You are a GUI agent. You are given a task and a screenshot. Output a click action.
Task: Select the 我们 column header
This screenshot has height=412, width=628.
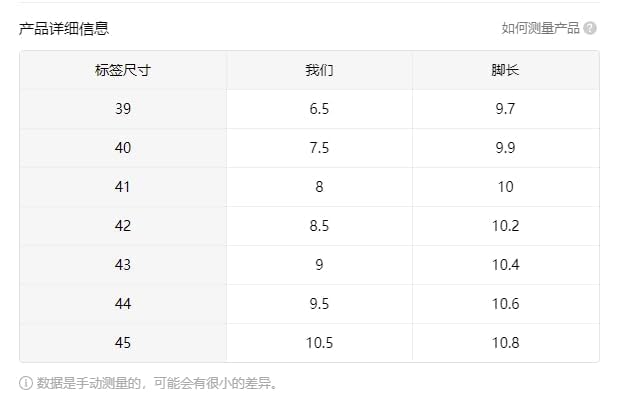319,70
